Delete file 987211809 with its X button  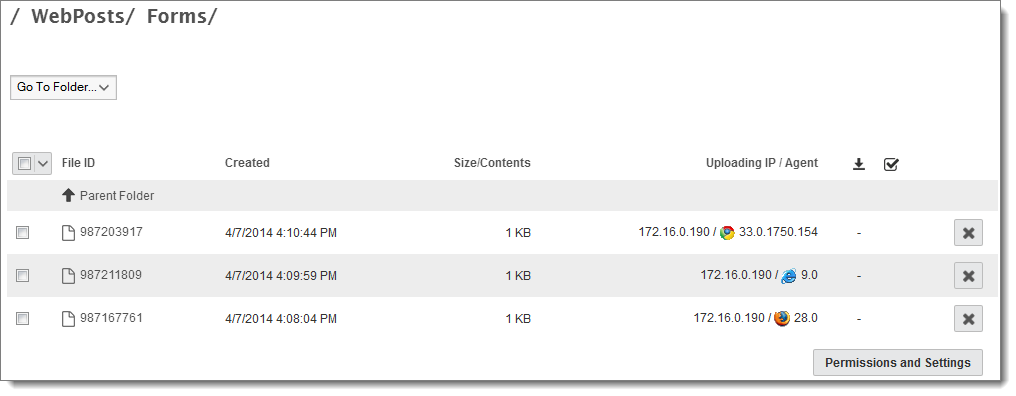968,275
